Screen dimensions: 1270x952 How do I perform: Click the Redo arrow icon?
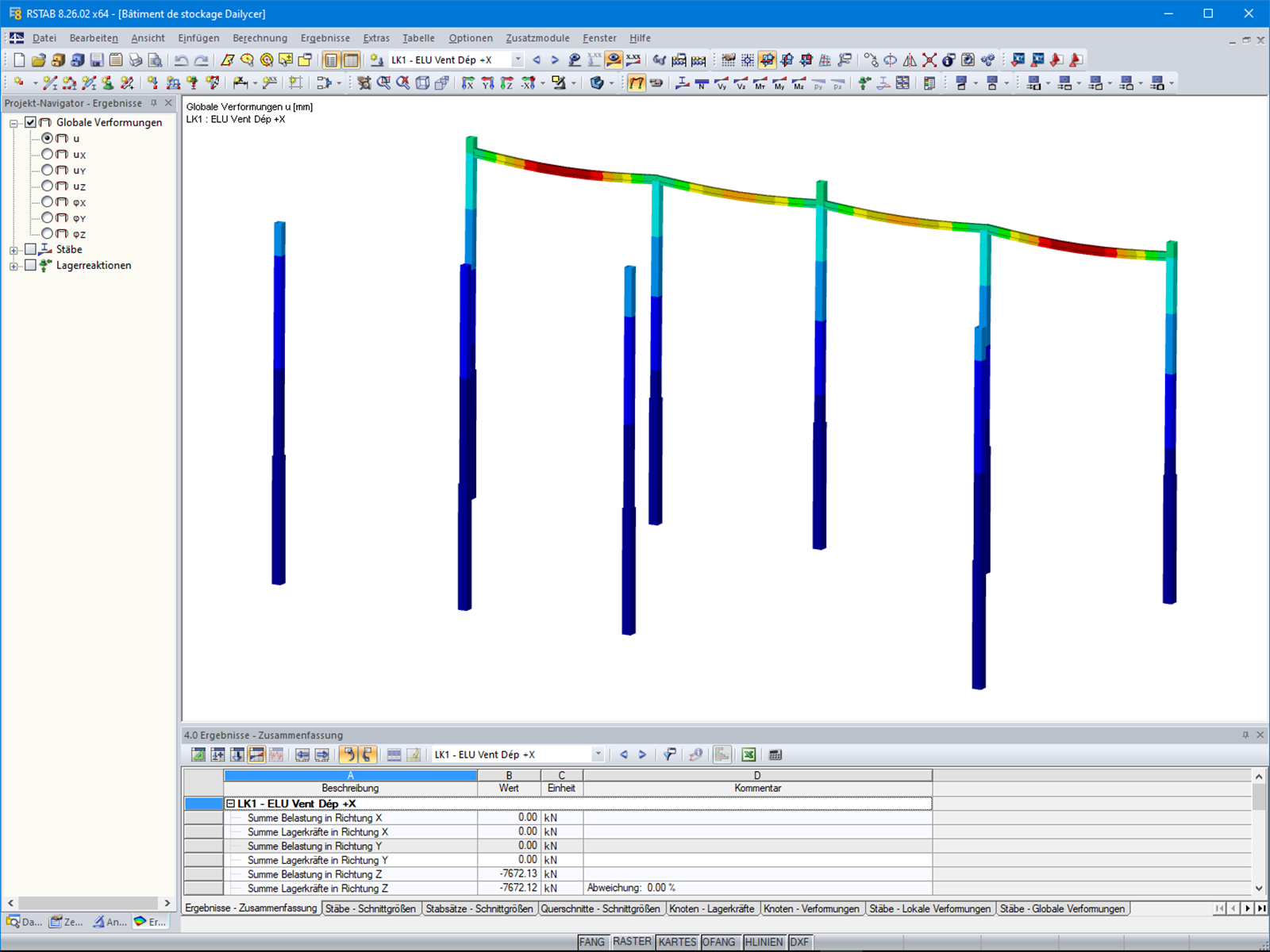tap(202, 60)
